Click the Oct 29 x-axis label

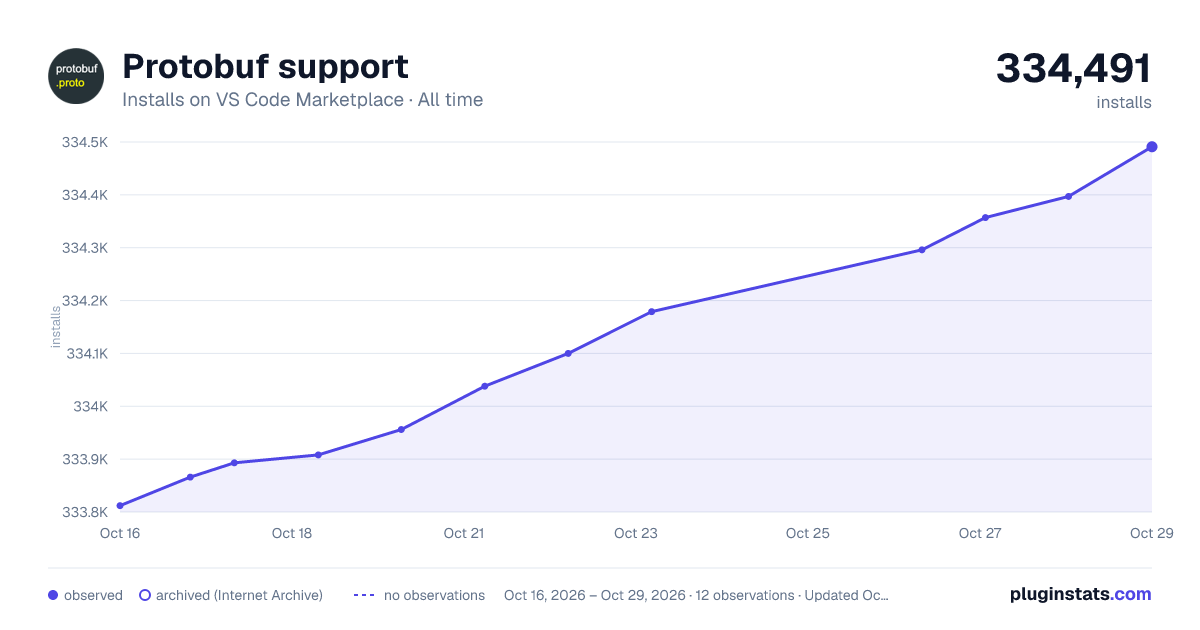pos(1150,533)
